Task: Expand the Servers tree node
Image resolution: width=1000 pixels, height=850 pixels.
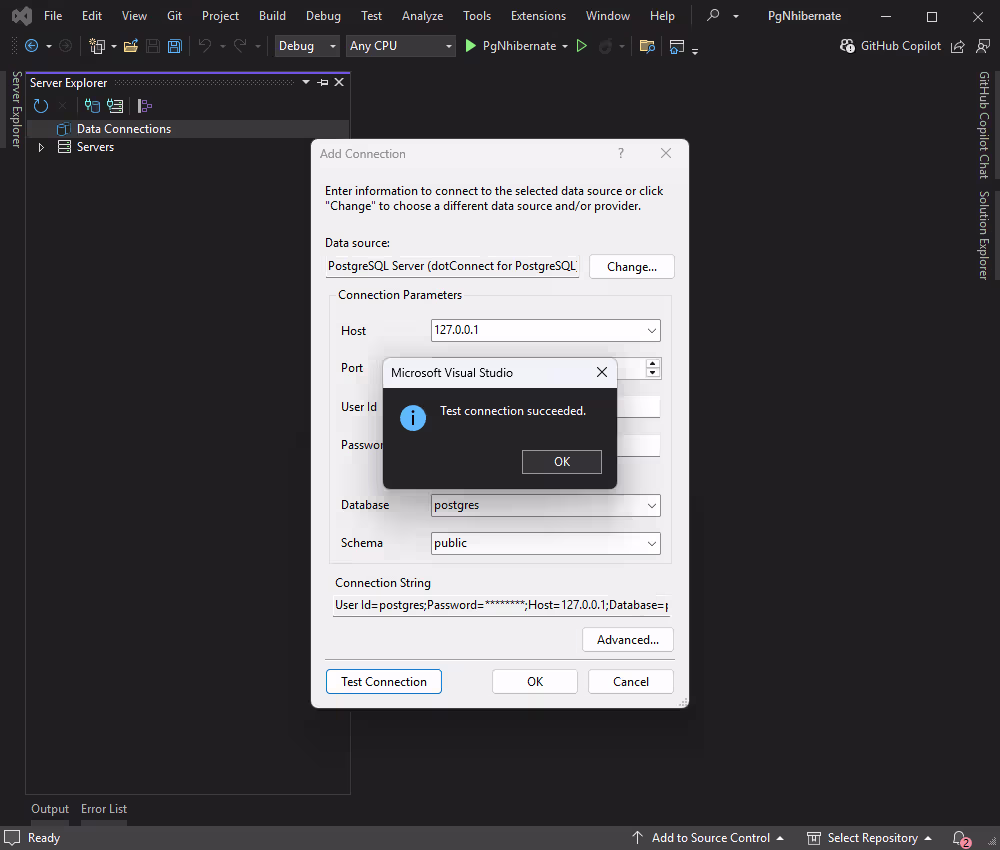Action: pos(41,146)
